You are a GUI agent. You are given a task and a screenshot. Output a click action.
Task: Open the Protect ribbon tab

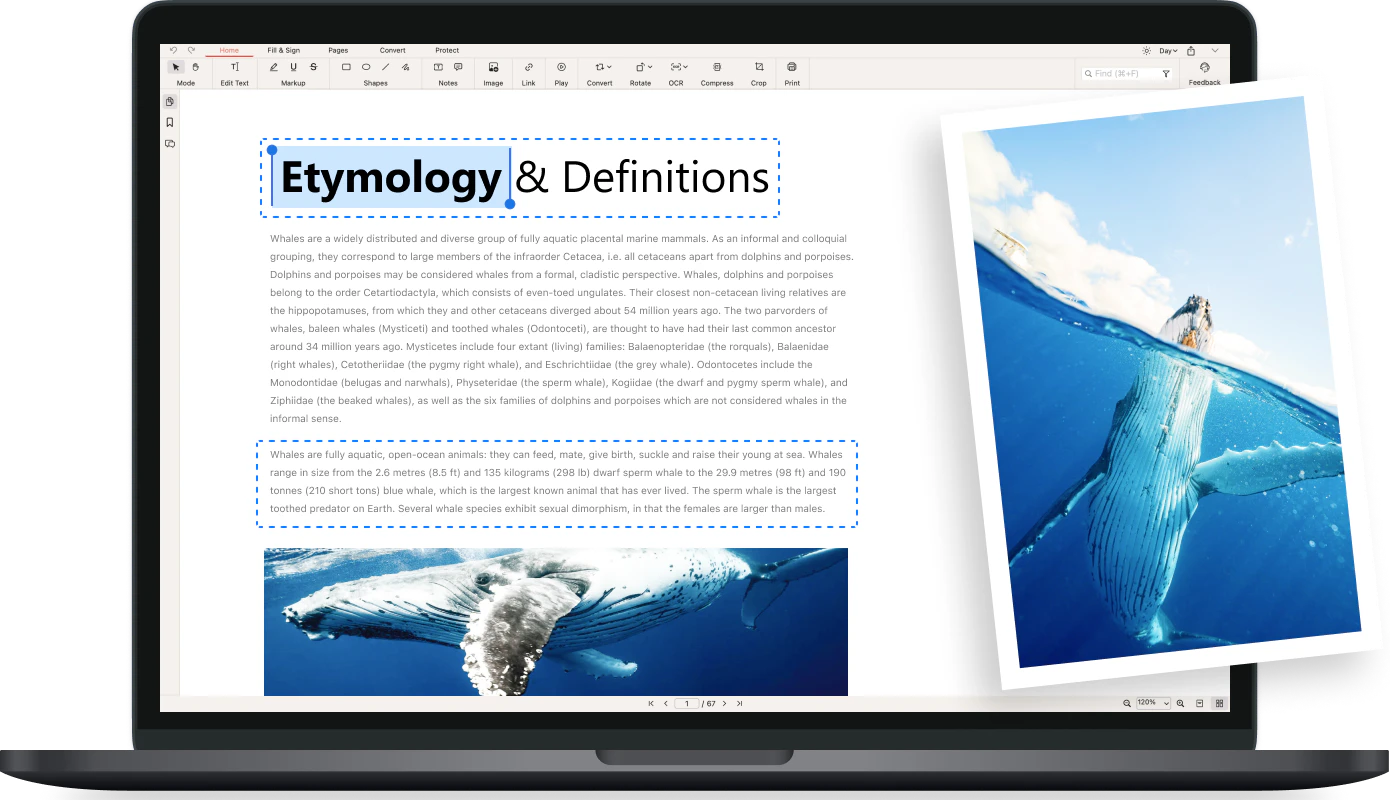pyautogui.click(x=446, y=50)
